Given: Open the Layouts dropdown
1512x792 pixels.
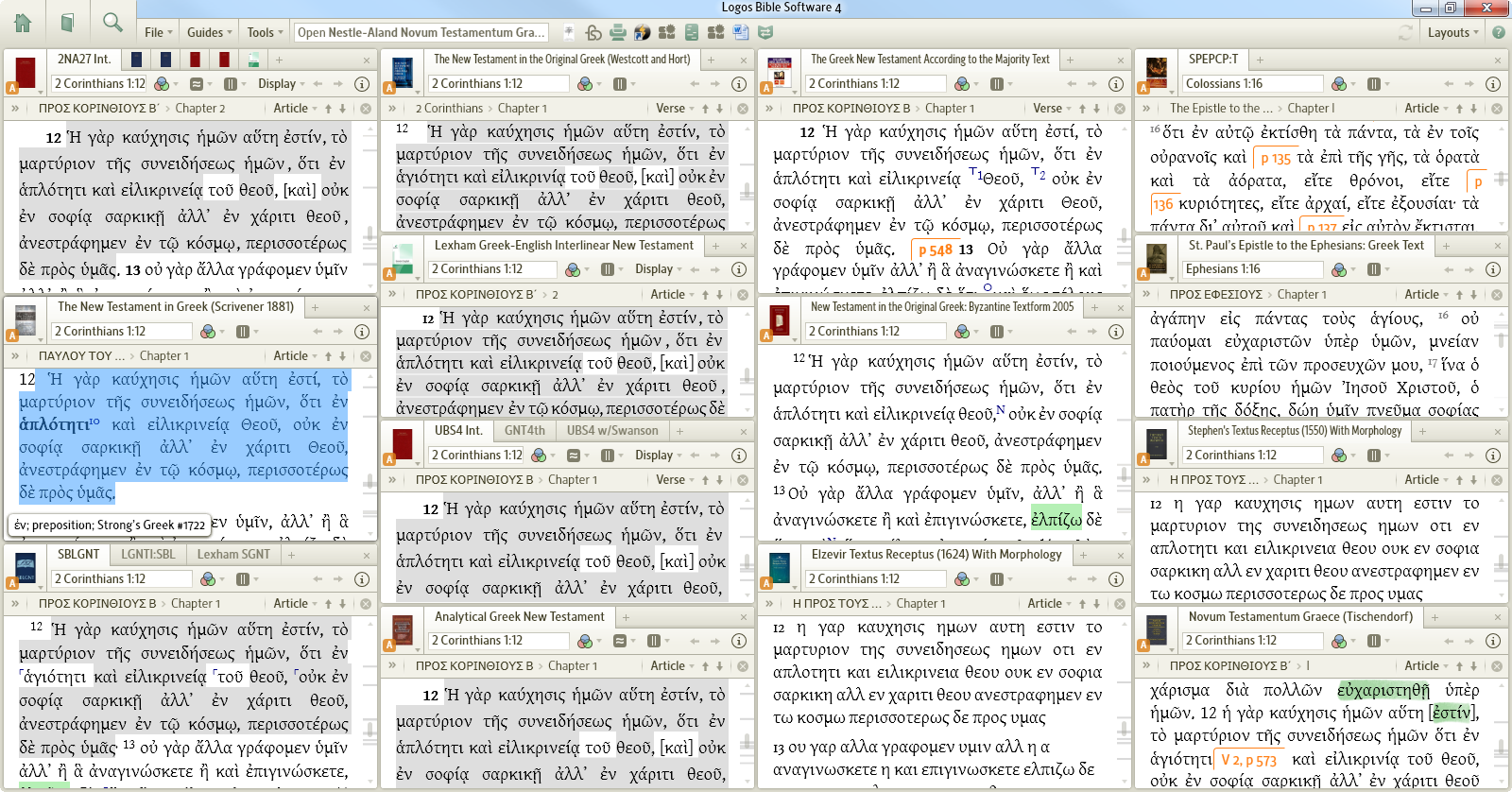Looking at the screenshot, I should coord(1453,32).
